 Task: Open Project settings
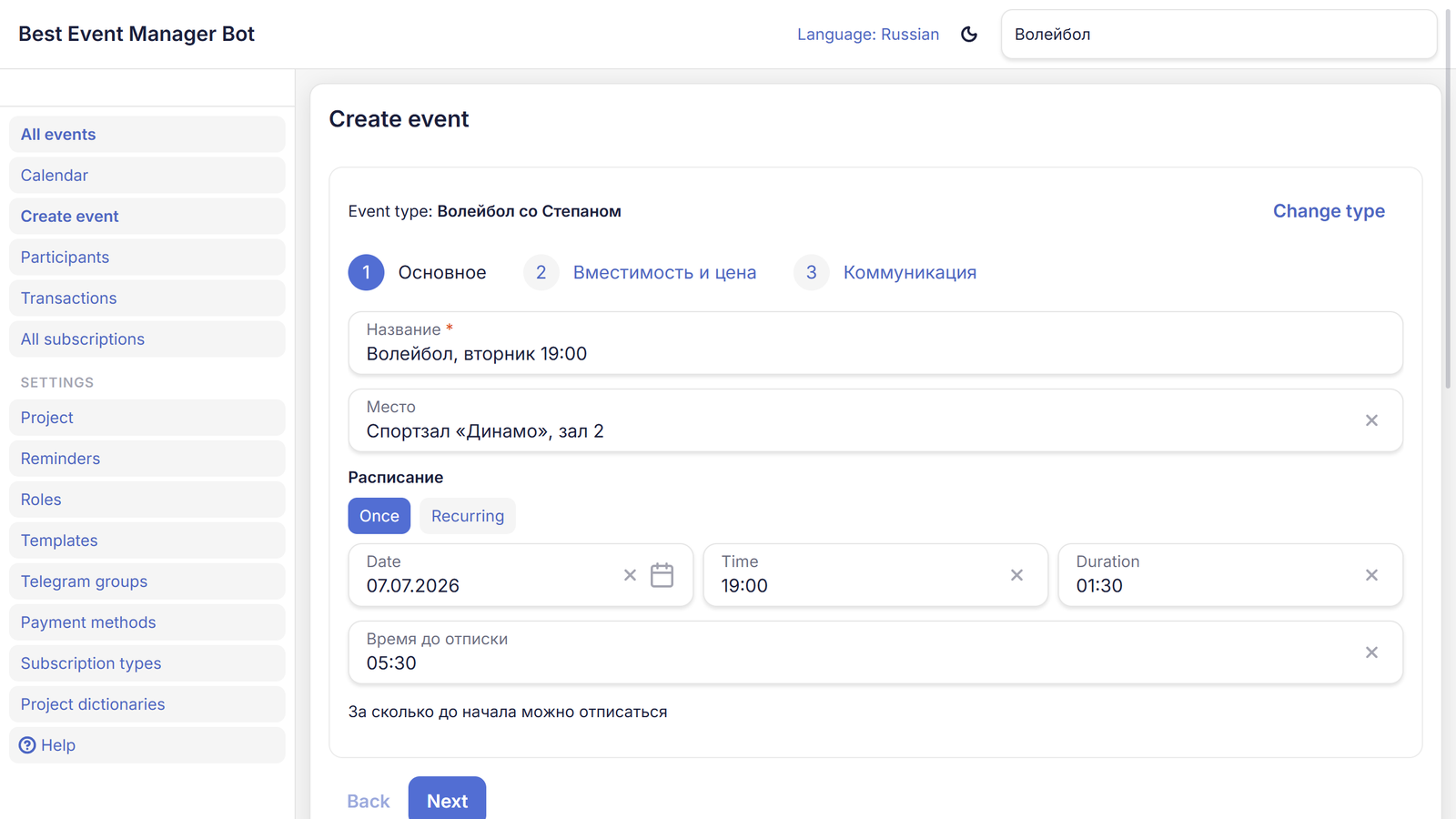[x=147, y=418]
